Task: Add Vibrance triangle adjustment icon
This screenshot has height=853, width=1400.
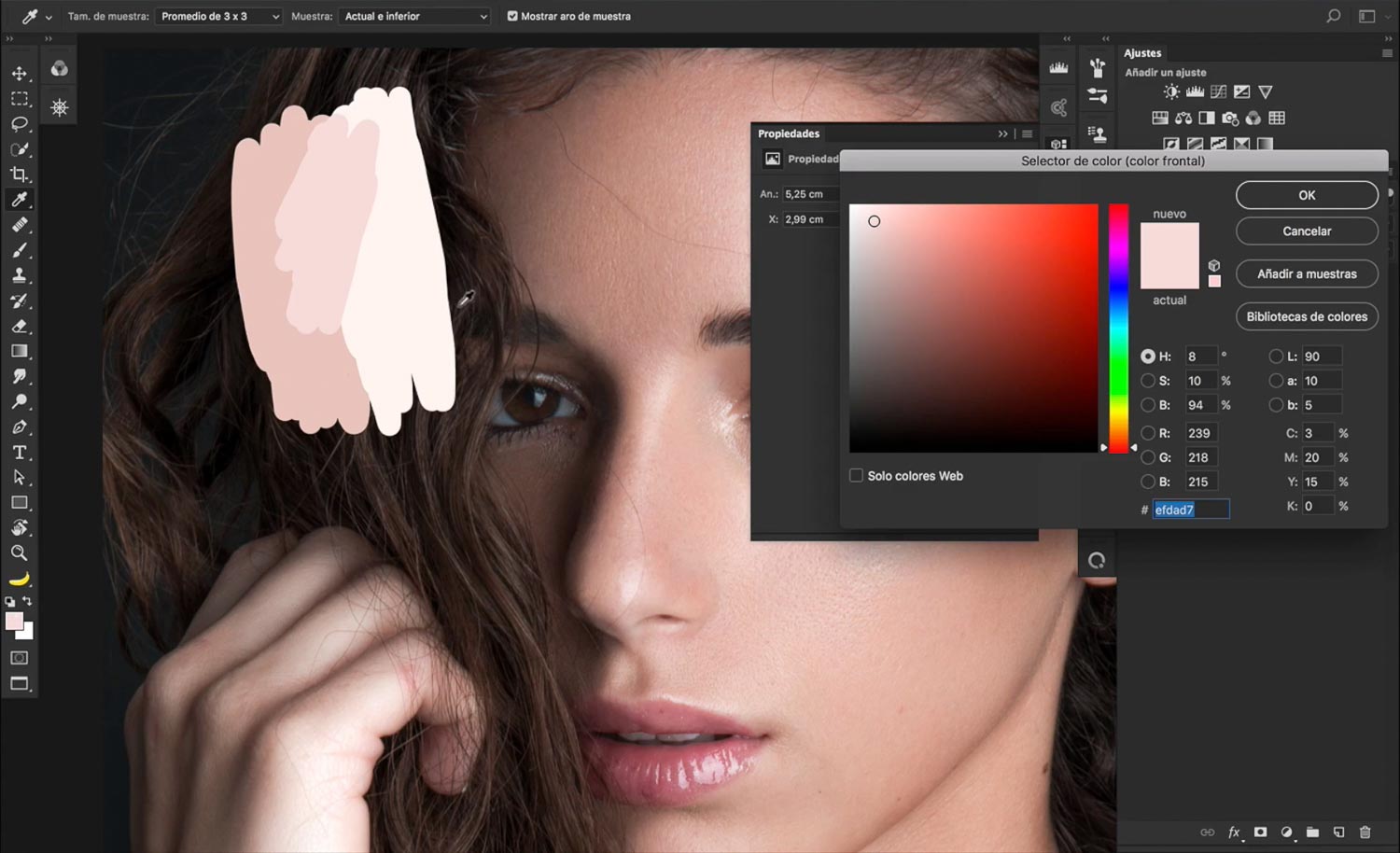Action: (x=1266, y=91)
